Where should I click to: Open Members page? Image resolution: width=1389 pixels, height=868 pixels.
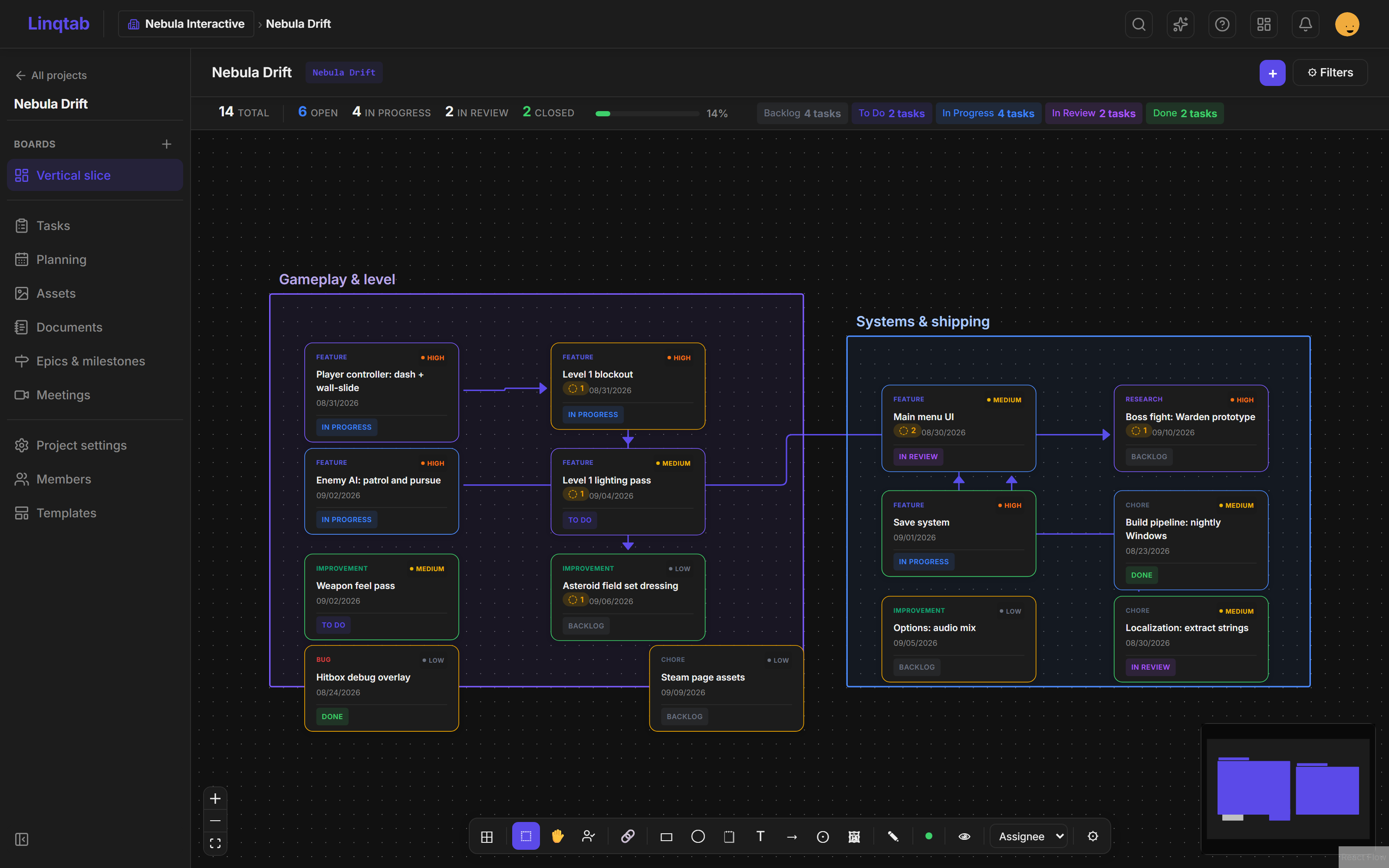pyautogui.click(x=95, y=479)
